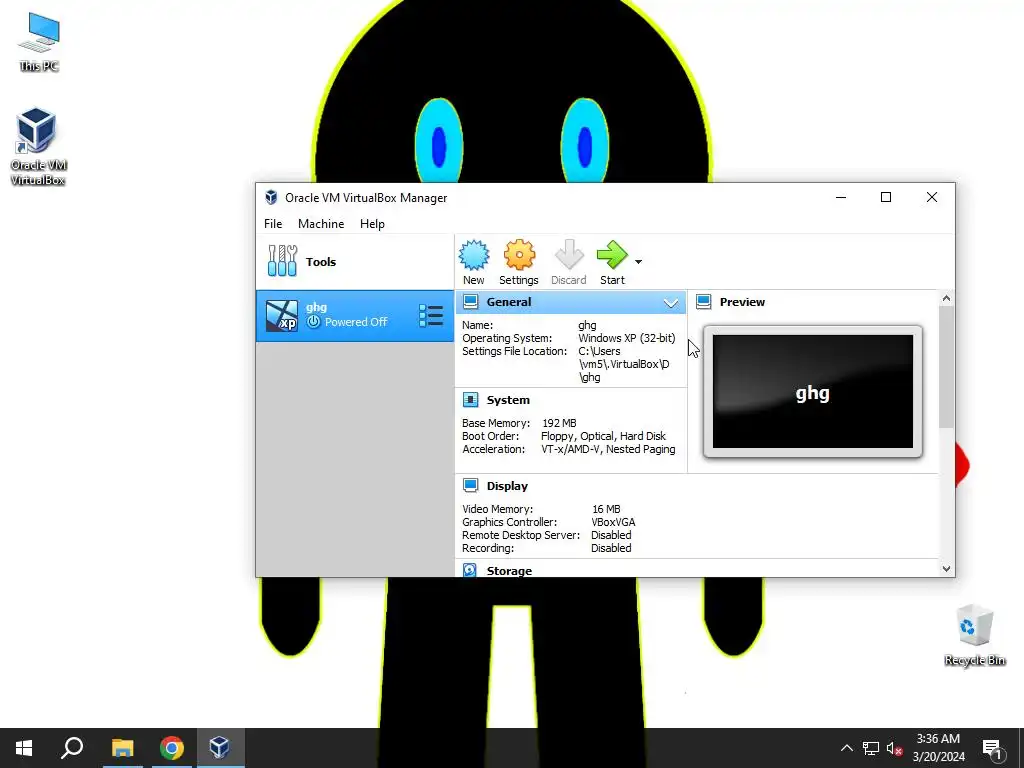This screenshot has height=768, width=1024.
Task: Click the System section header
Action: (x=508, y=400)
